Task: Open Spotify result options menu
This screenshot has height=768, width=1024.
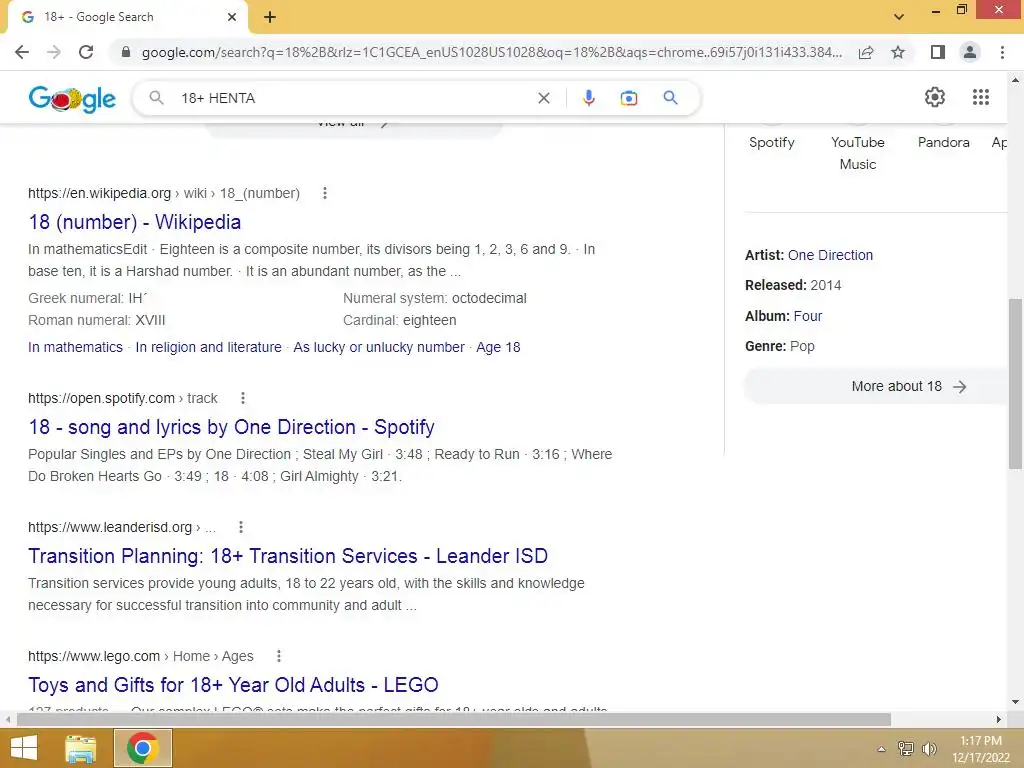Action: [x=242, y=398]
